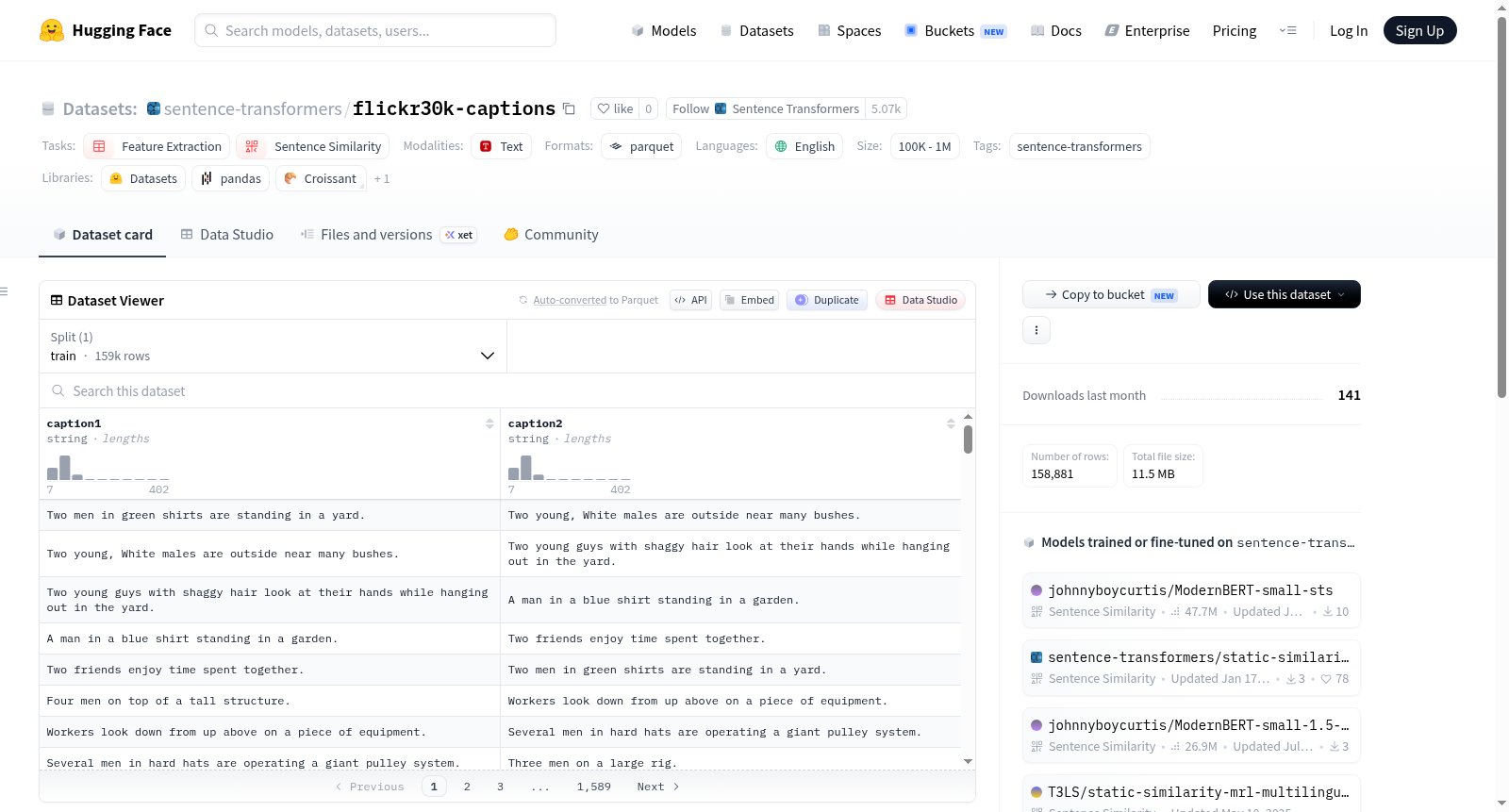Click the Feature Extraction task icon
1509x812 pixels.
pyautogui.click(x=99, y=146)
